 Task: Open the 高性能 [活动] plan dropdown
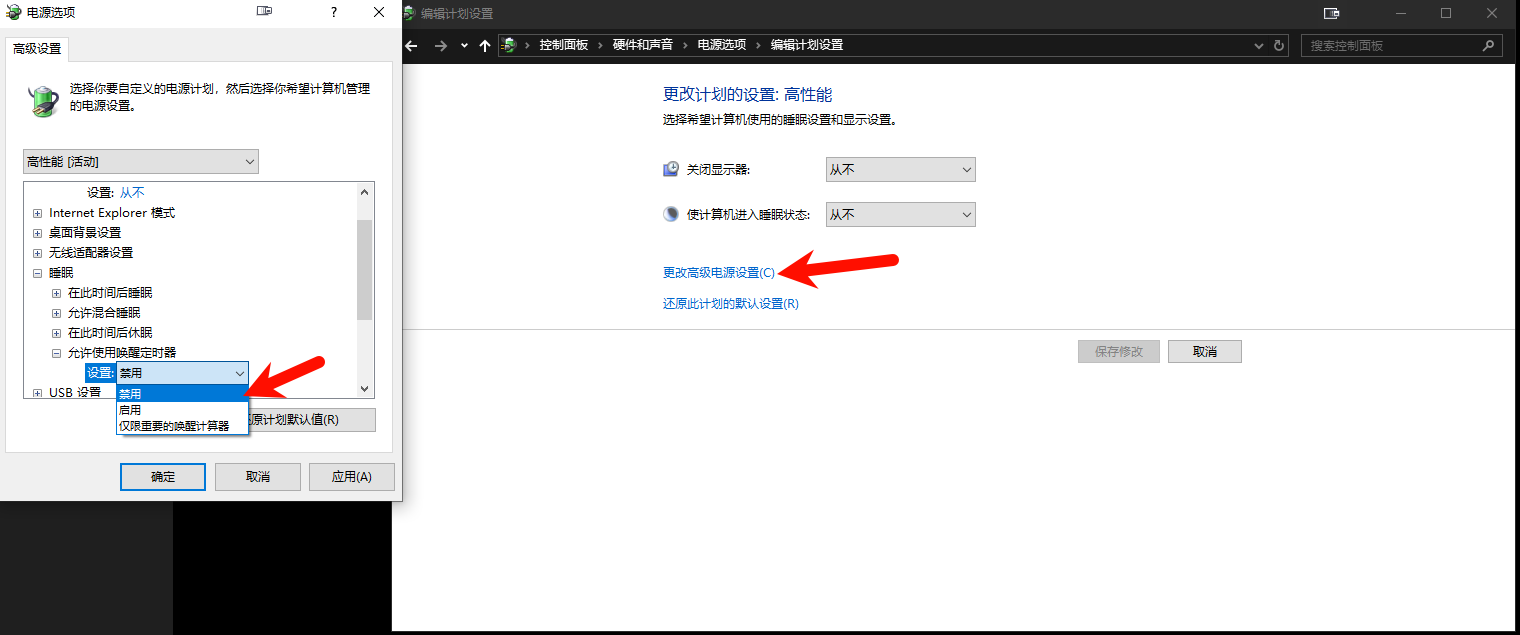pos(141,161)
